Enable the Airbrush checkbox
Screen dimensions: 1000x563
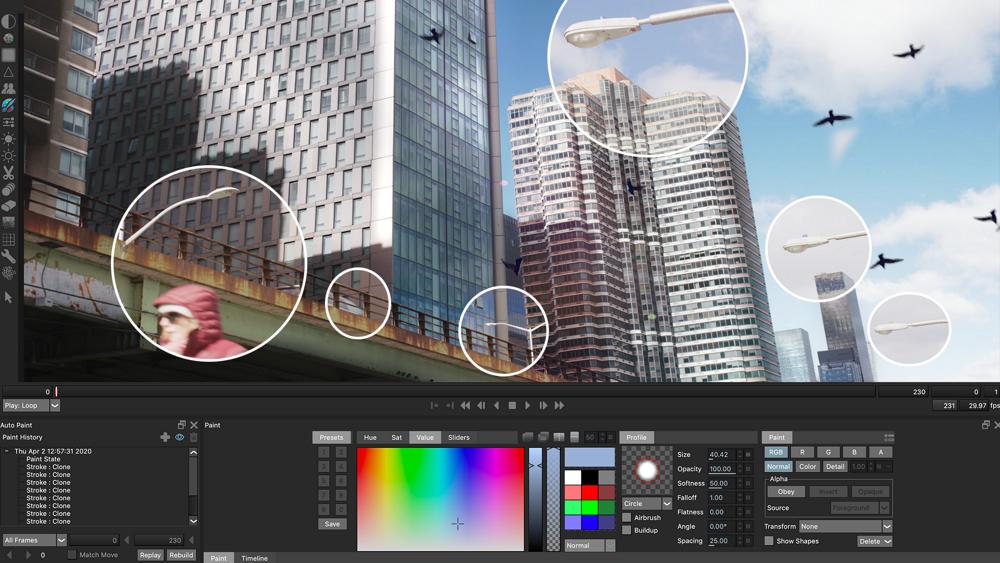coord(627,518)
